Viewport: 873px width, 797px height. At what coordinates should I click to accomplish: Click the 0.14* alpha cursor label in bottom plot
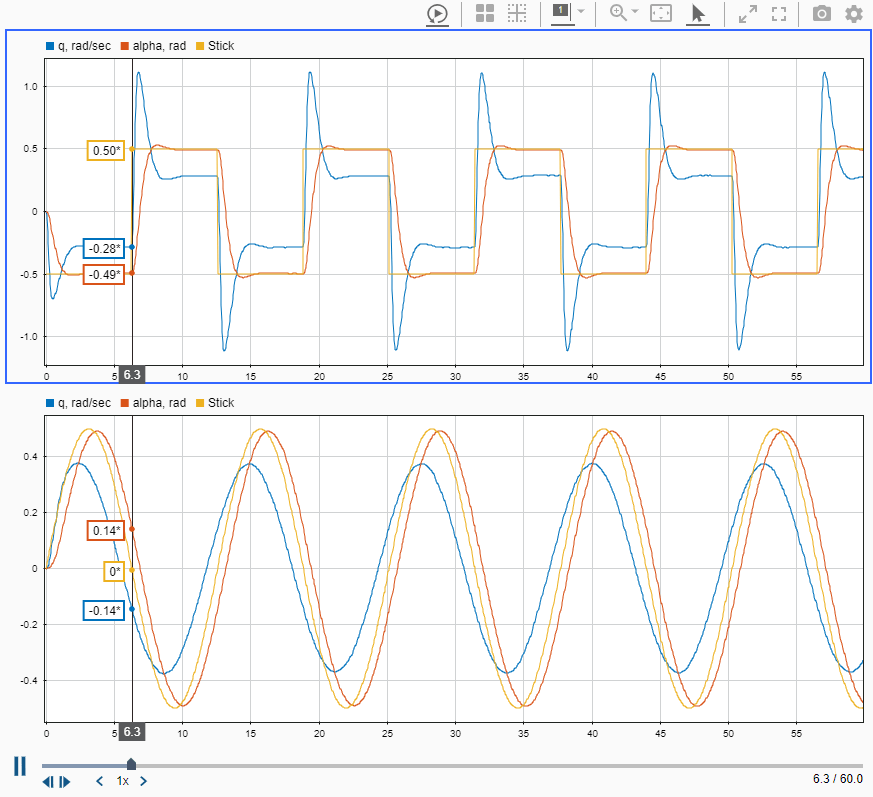[x=106, y=531]
